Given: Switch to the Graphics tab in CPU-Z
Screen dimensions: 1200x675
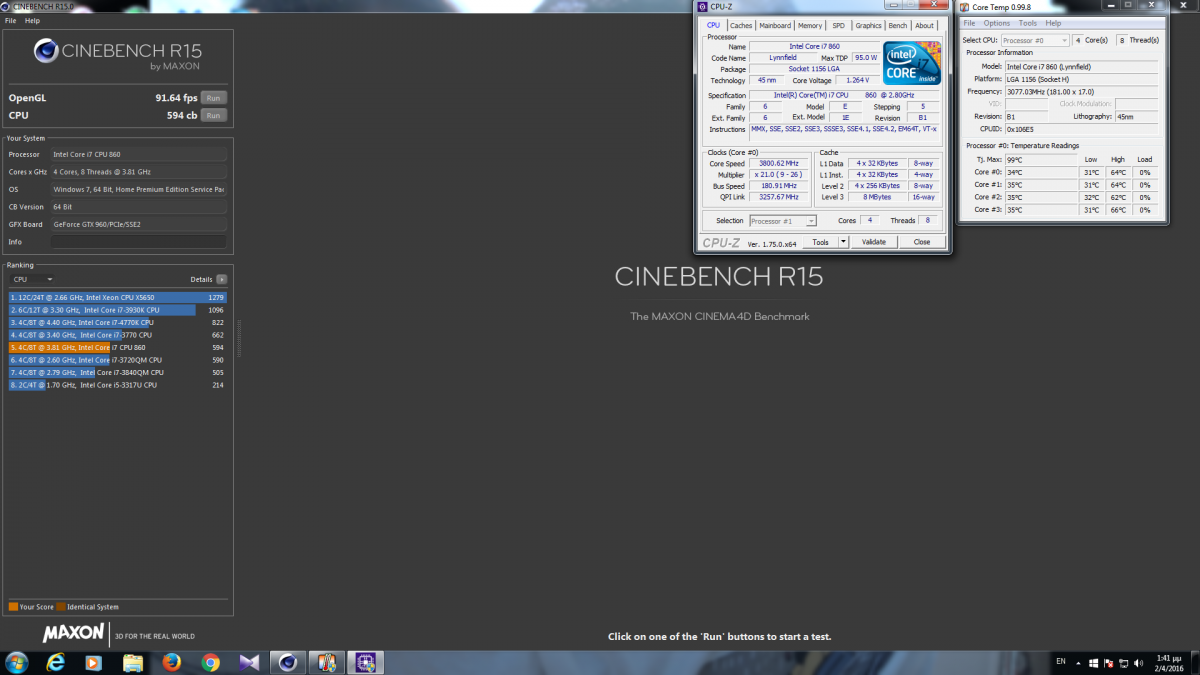Looking at the screenshot, I should click(868, 26).
